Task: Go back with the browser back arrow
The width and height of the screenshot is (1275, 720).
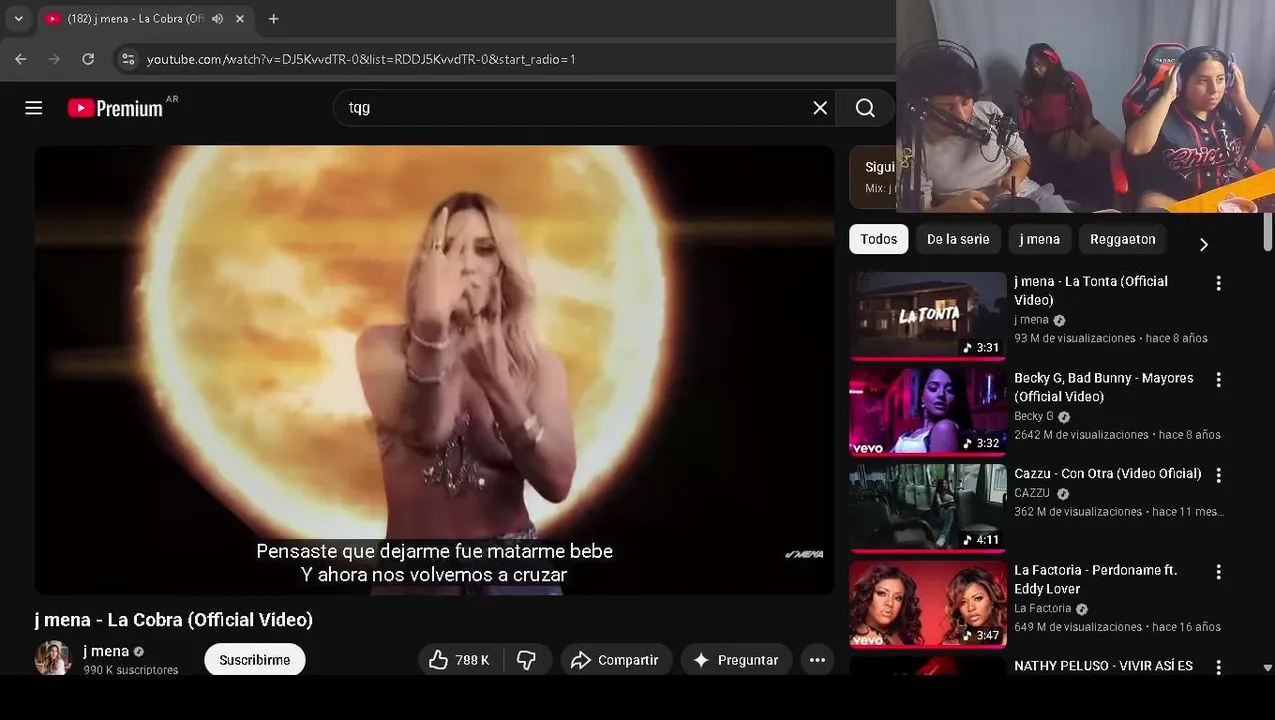Action: 21,59
